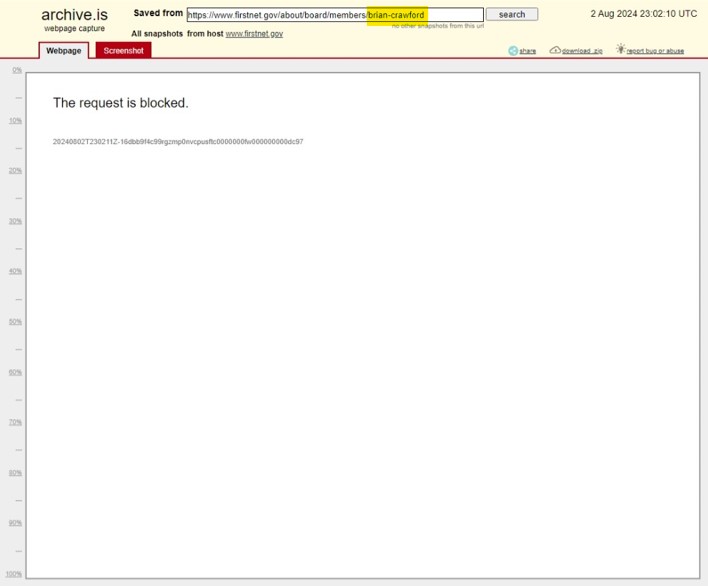Viewport: 708px width, 586px height.
Task: Jump to the 90% page marker
Action: [15, 523]
